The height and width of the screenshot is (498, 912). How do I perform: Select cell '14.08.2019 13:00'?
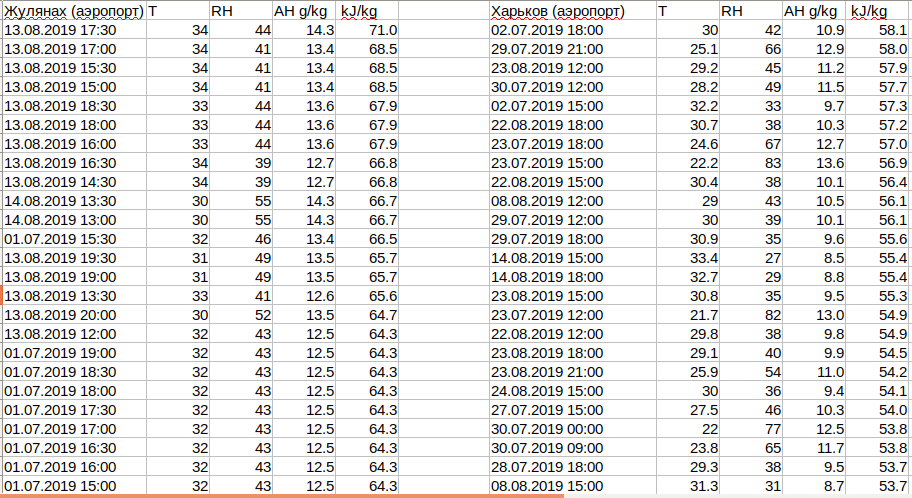click(x=74, y=220)
